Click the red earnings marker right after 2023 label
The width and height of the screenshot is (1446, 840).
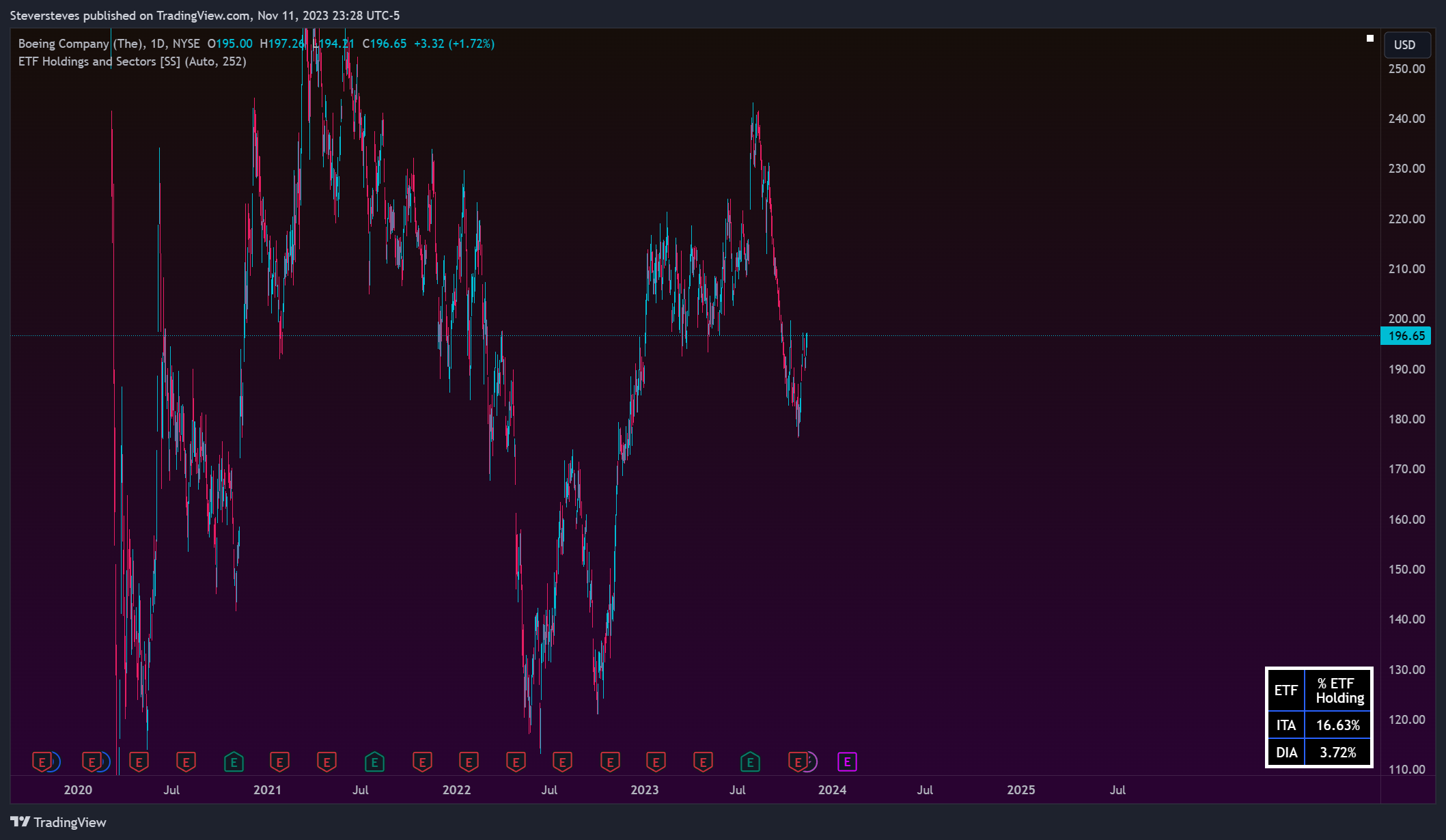click(656, 761)
